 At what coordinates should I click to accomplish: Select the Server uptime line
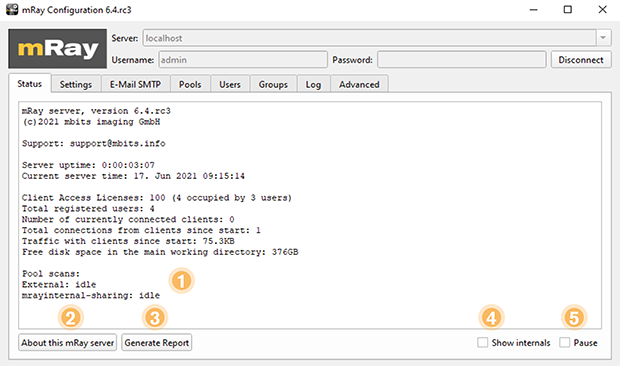(x=88, y=165)
